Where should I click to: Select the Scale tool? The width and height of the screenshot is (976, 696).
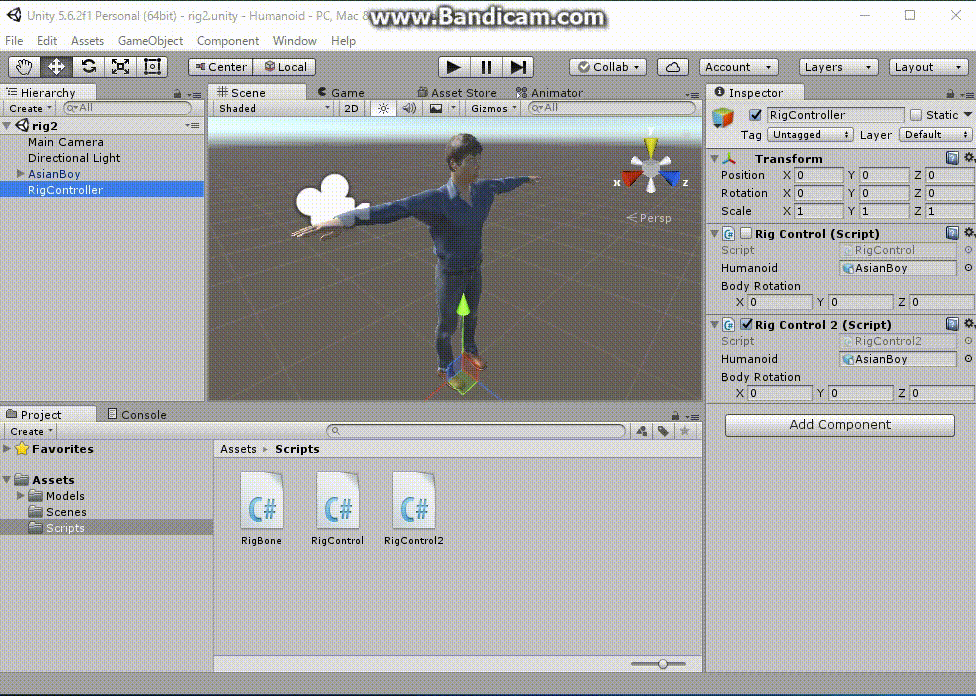(121, 67)
